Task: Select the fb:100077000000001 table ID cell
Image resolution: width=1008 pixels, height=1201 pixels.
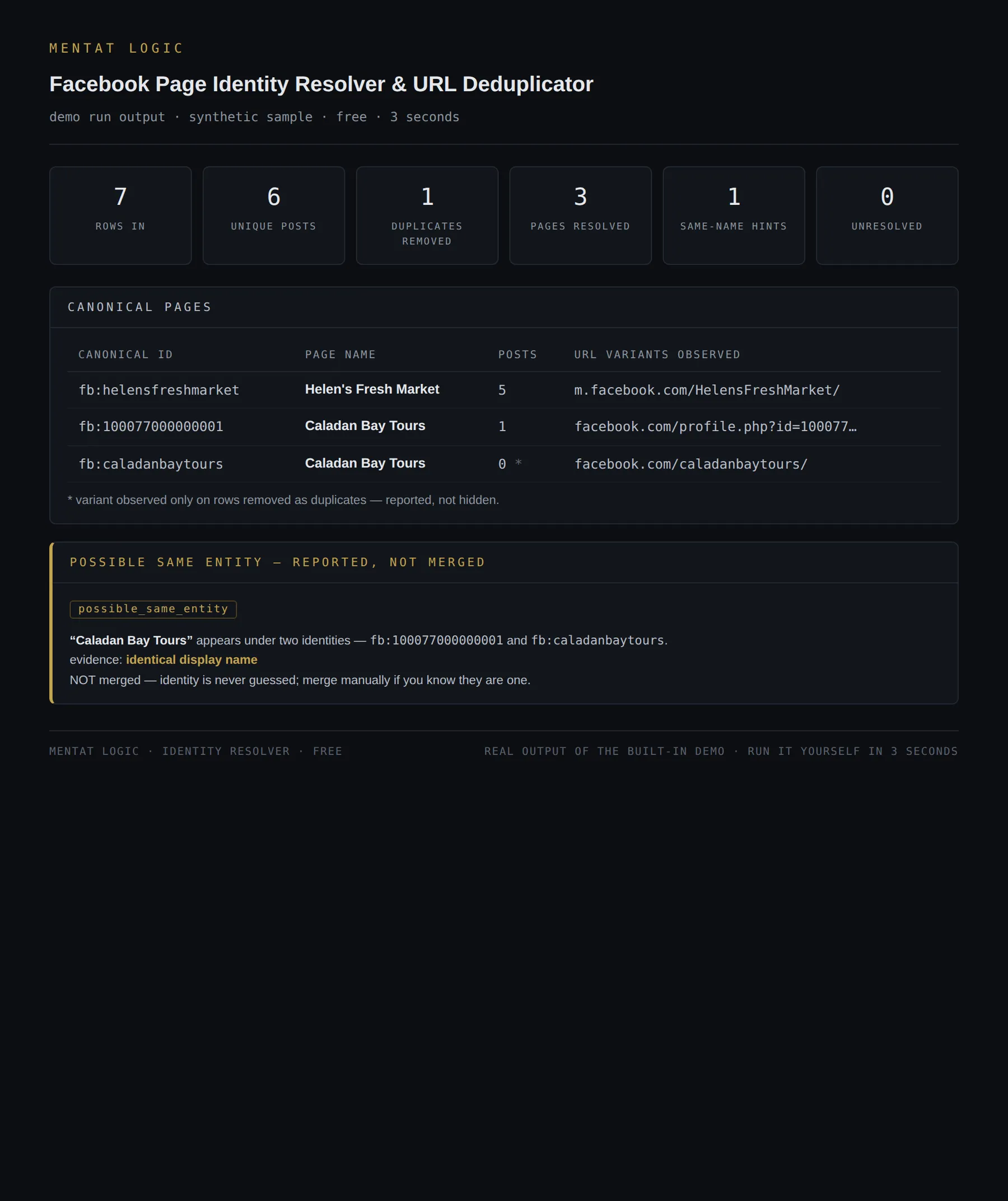Action: (x=151, y=427)
